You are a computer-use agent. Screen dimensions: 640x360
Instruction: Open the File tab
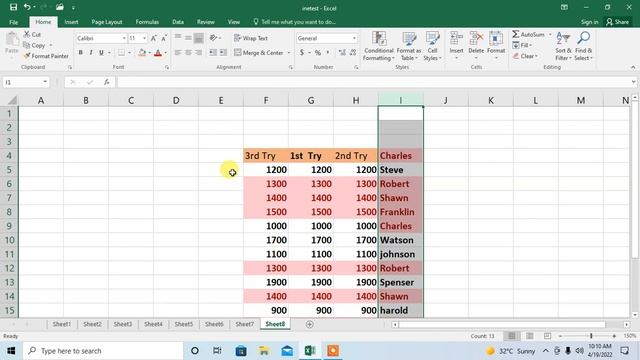click(x=13, y=22)
